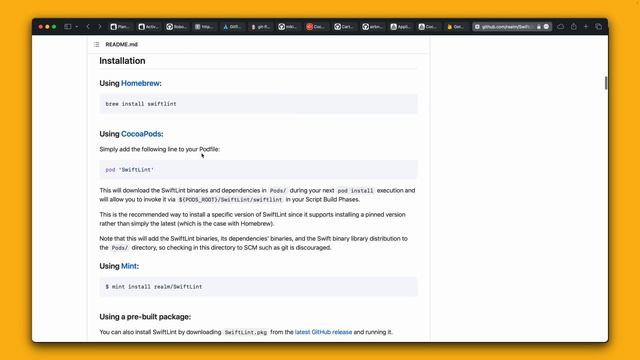Switch to the 'mikl...' GitHub tab
The width and height of the screenshot is (640, 360).
pyautogui.click(x=288, y=27)
